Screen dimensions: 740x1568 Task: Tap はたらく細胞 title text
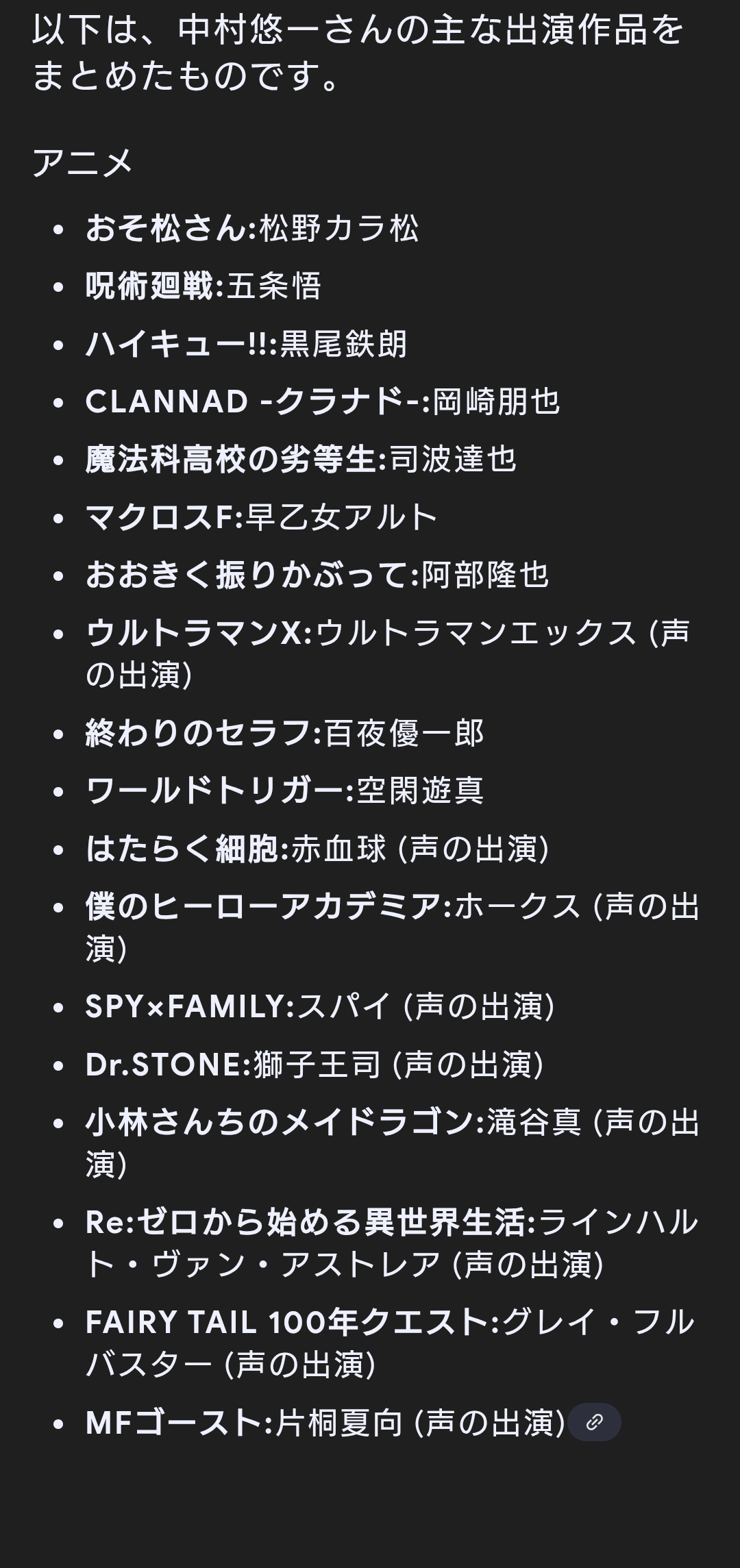point(182,849)
